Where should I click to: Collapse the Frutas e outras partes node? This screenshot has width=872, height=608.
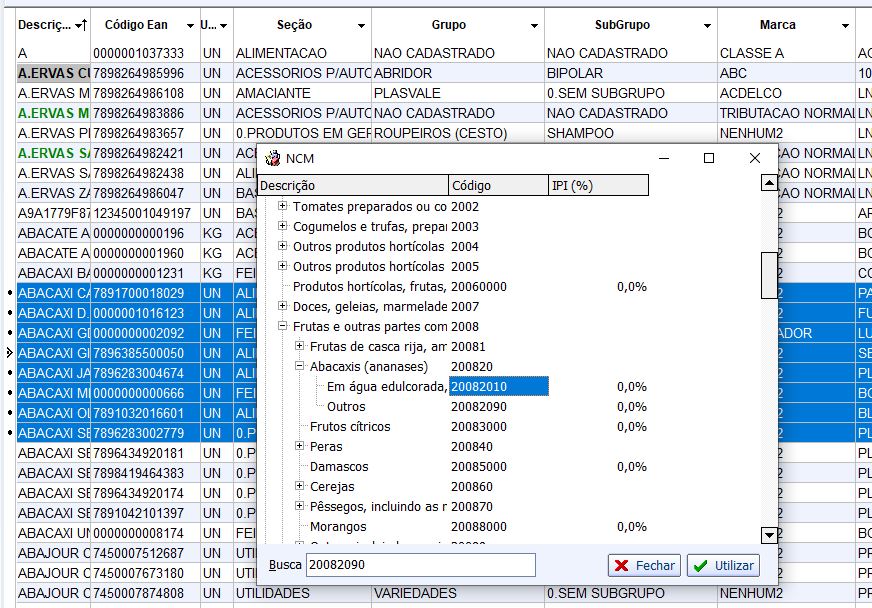[x=283, y=327]
